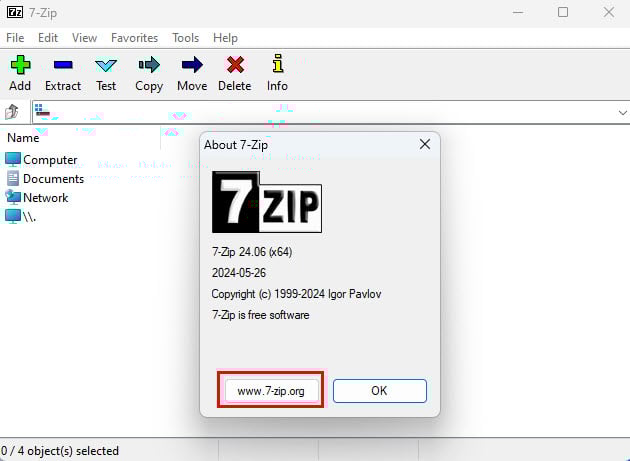Select the Copy toolbar icon
The image size is (630, 461).
(x=149, y=65)
